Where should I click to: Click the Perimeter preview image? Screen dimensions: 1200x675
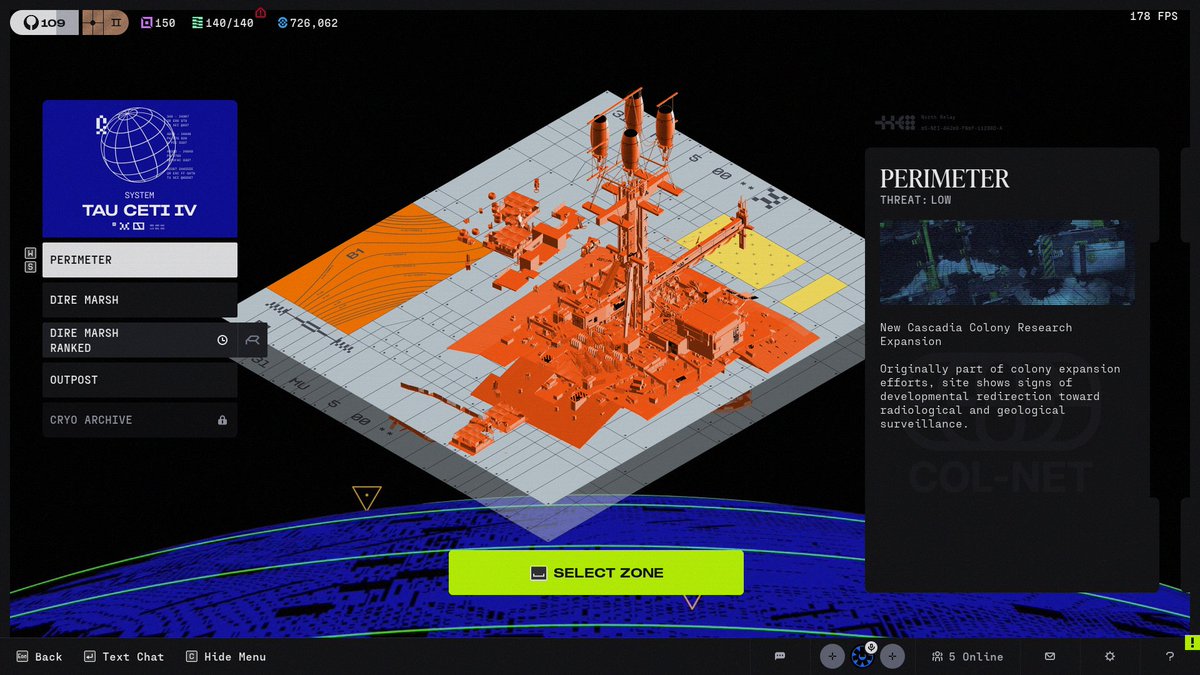click(1007, 262)
